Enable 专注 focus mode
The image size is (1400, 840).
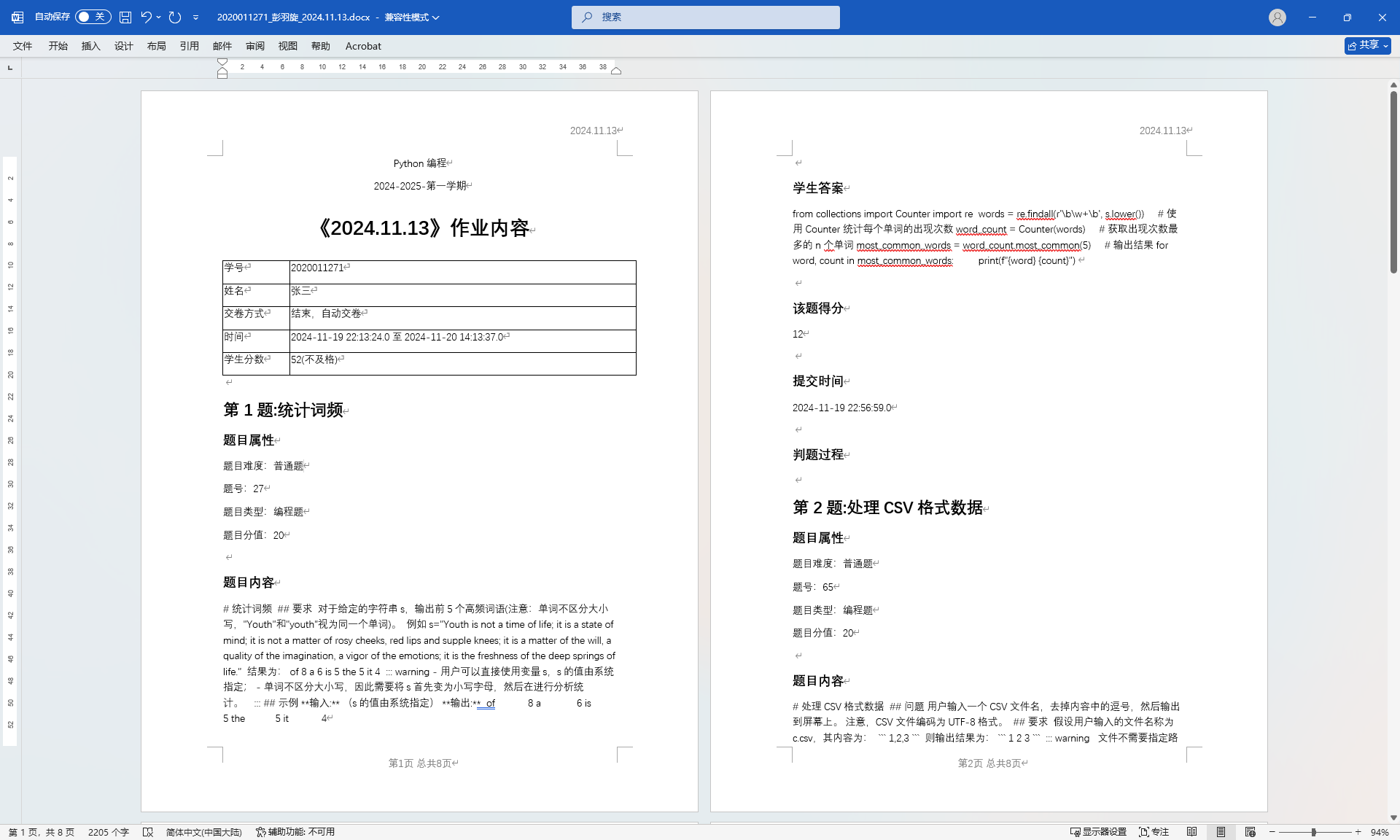click(x=1154, y=832)
